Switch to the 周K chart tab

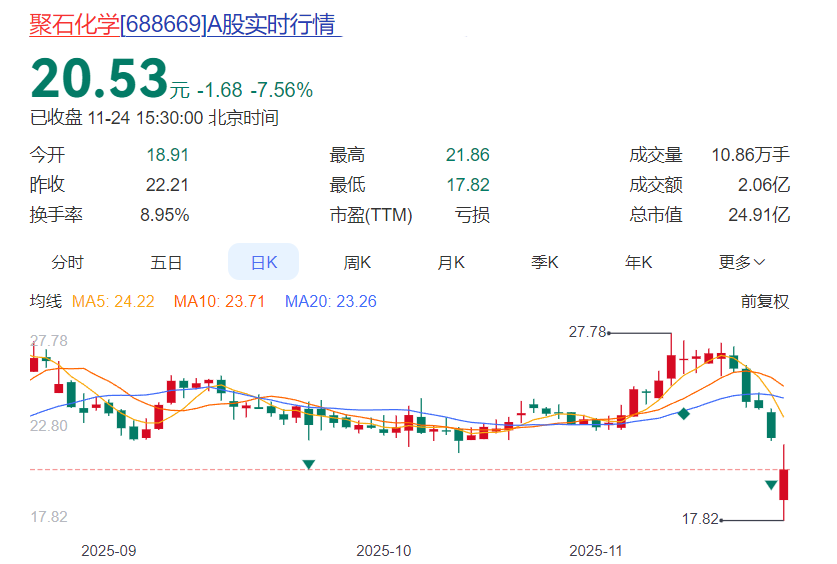pyautogui.click(x=357, y=262)
